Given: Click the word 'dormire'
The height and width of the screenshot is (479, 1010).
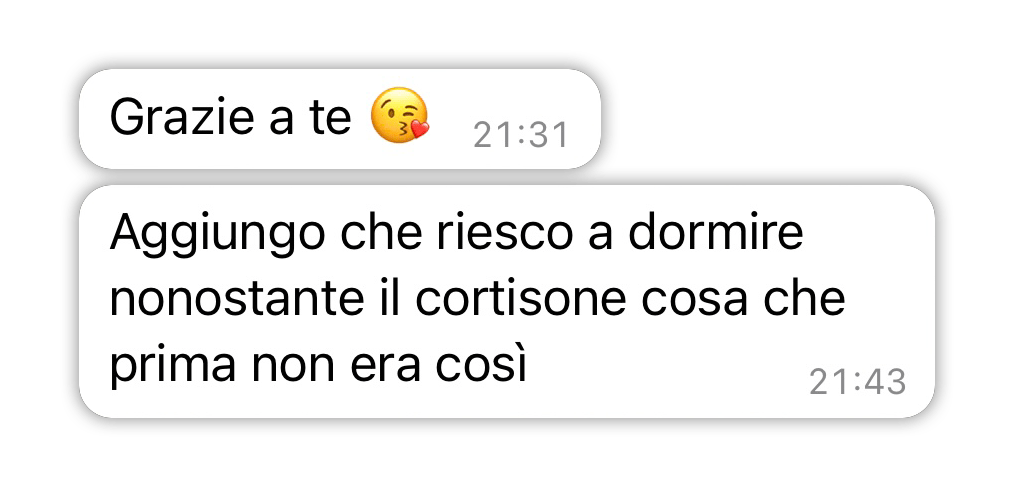Looking at the screenshot, I should pos(716,232).
